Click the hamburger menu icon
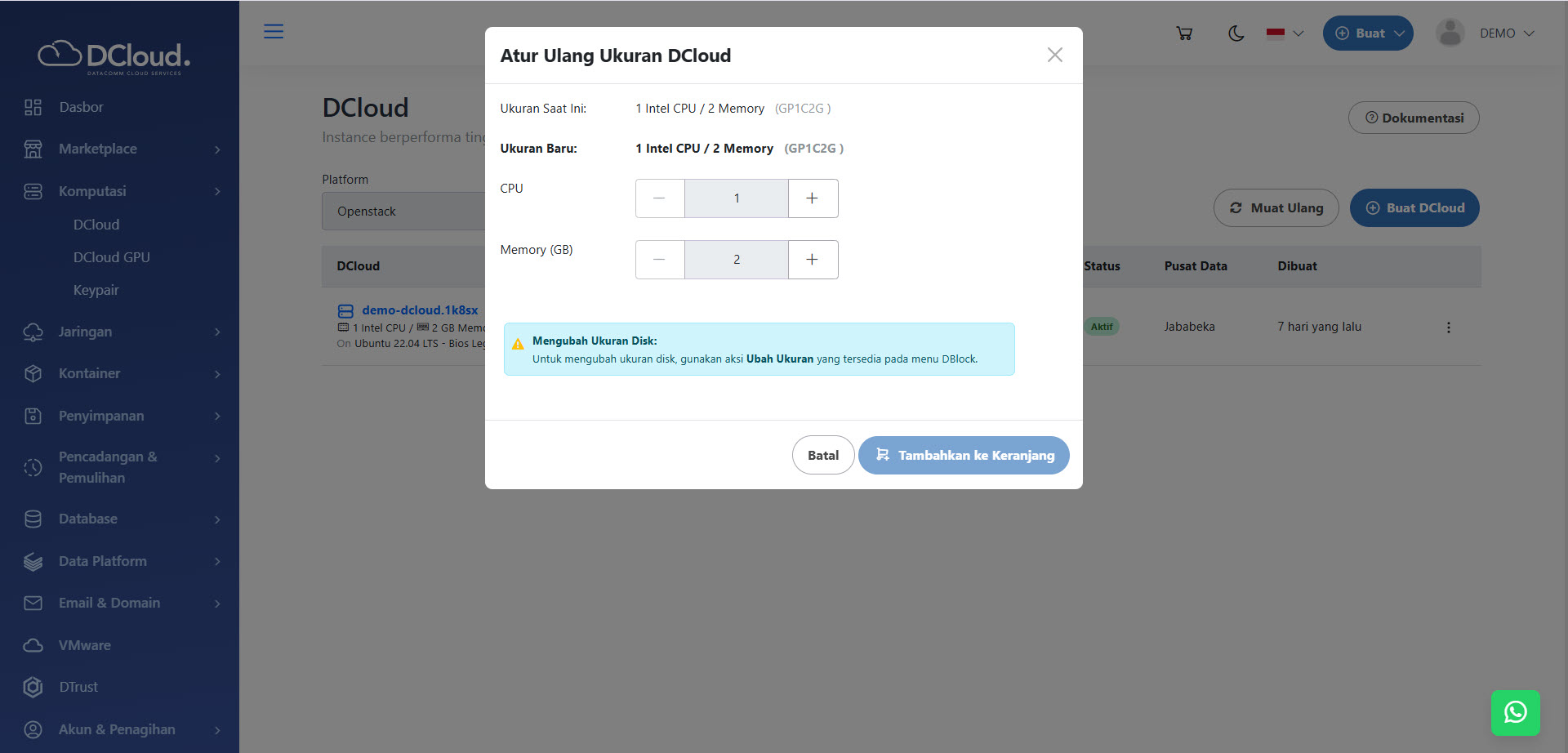Image resolution: width=1568 pixels, height=753 pixels. [x=274, y=32]
